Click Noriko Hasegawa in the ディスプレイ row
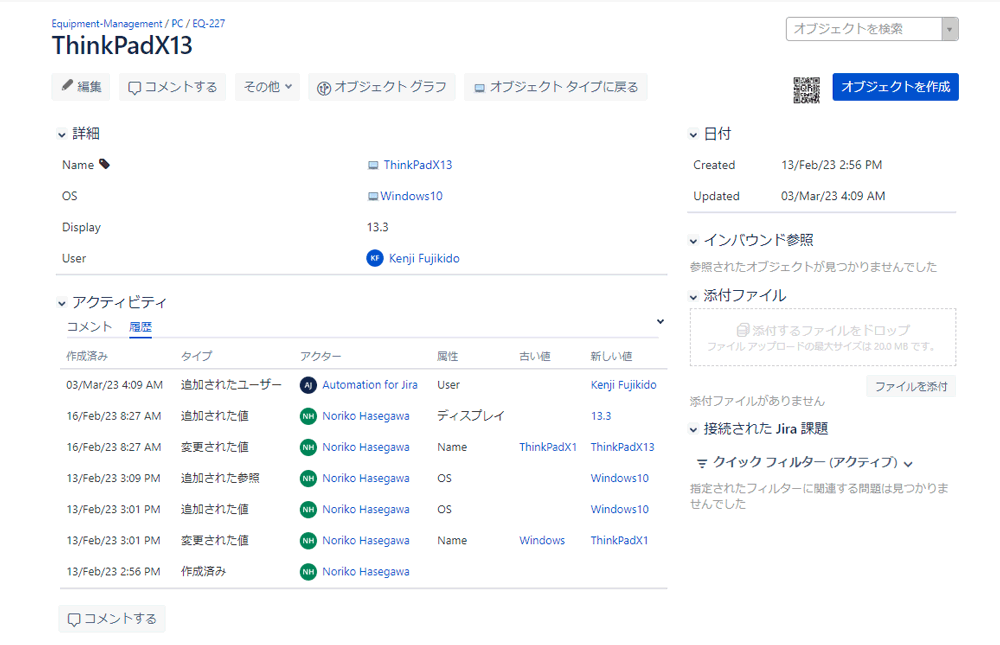 click(x=366, y=416)
